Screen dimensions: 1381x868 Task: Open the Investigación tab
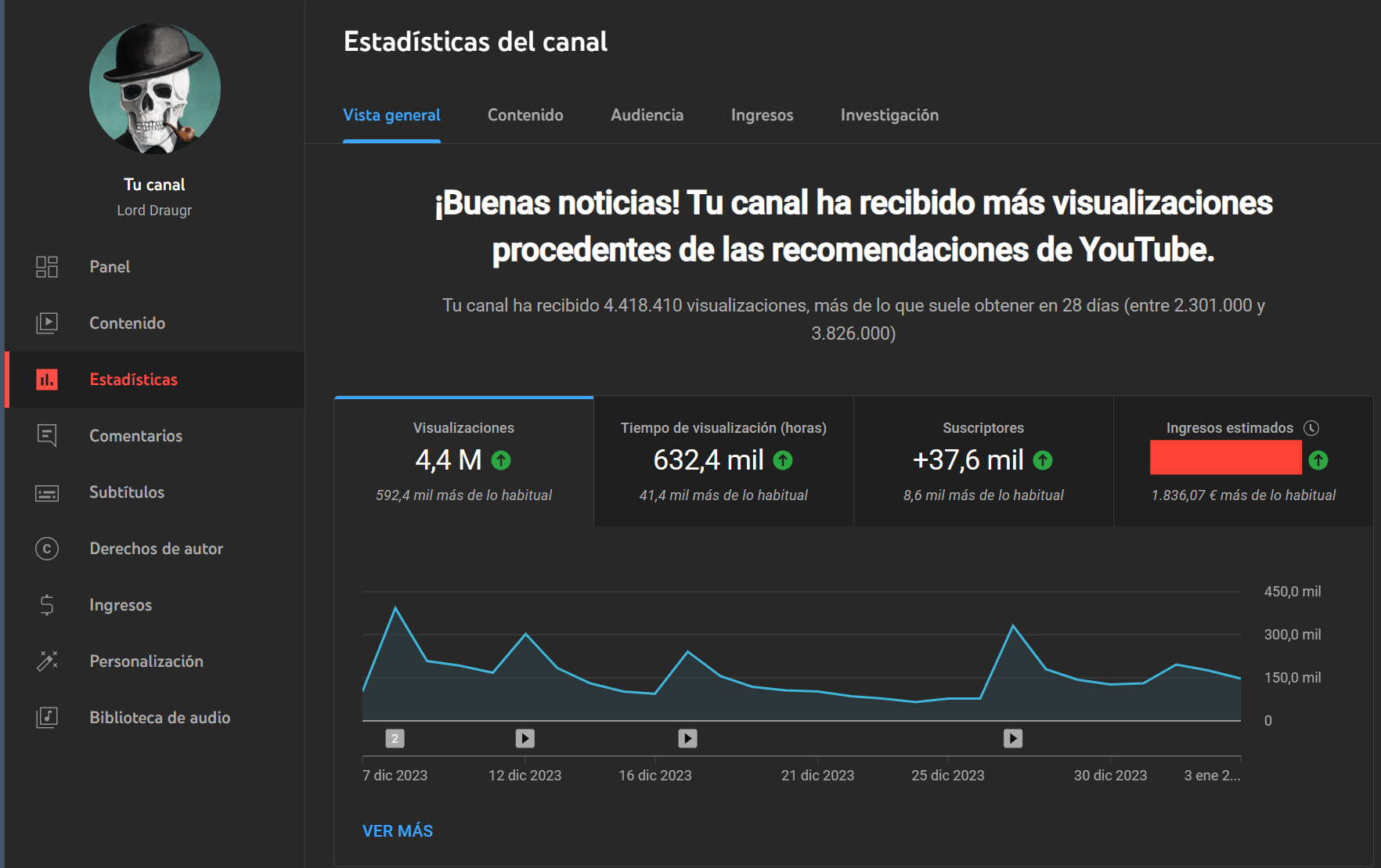point(889,115)
